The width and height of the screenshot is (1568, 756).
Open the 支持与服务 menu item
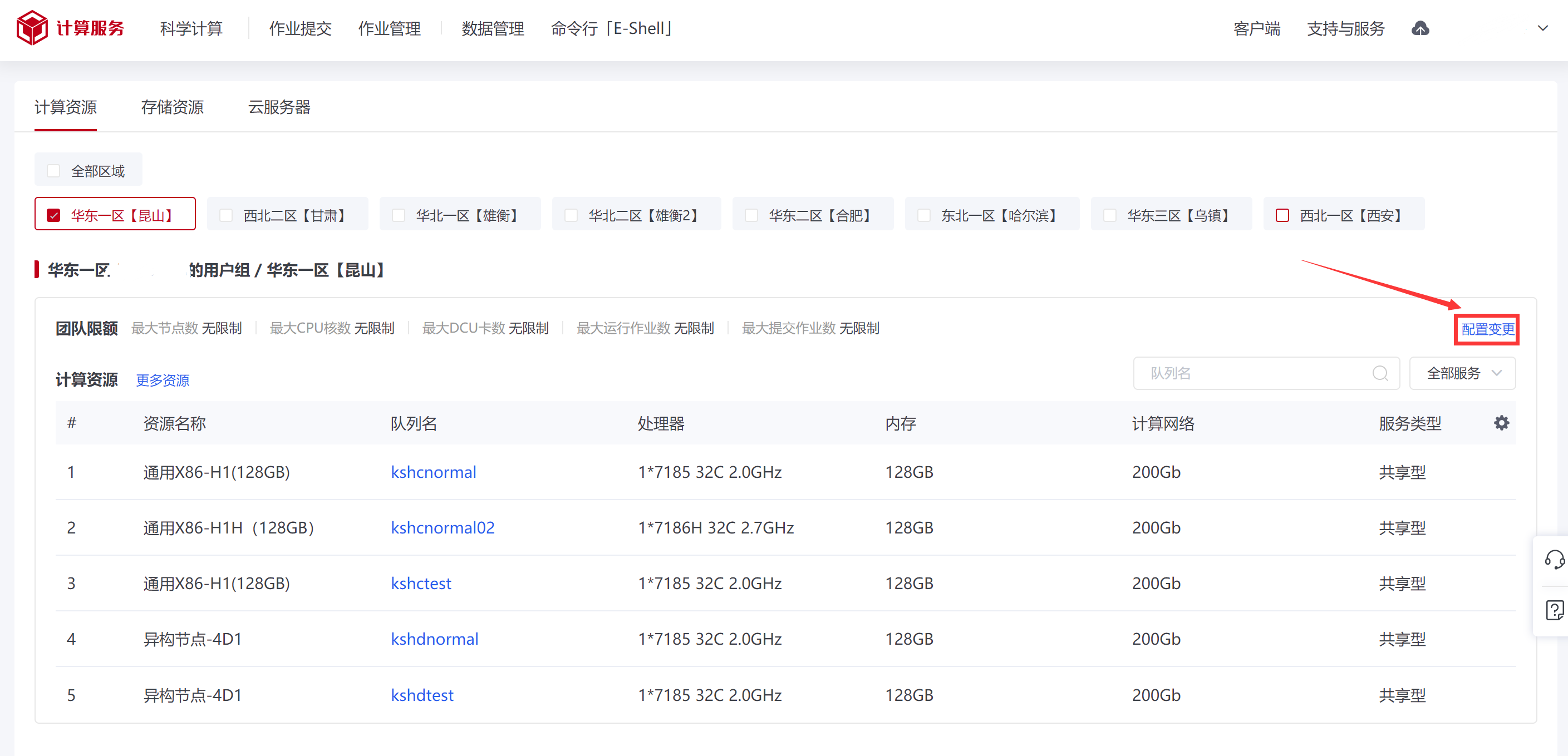pos(1346,28)
